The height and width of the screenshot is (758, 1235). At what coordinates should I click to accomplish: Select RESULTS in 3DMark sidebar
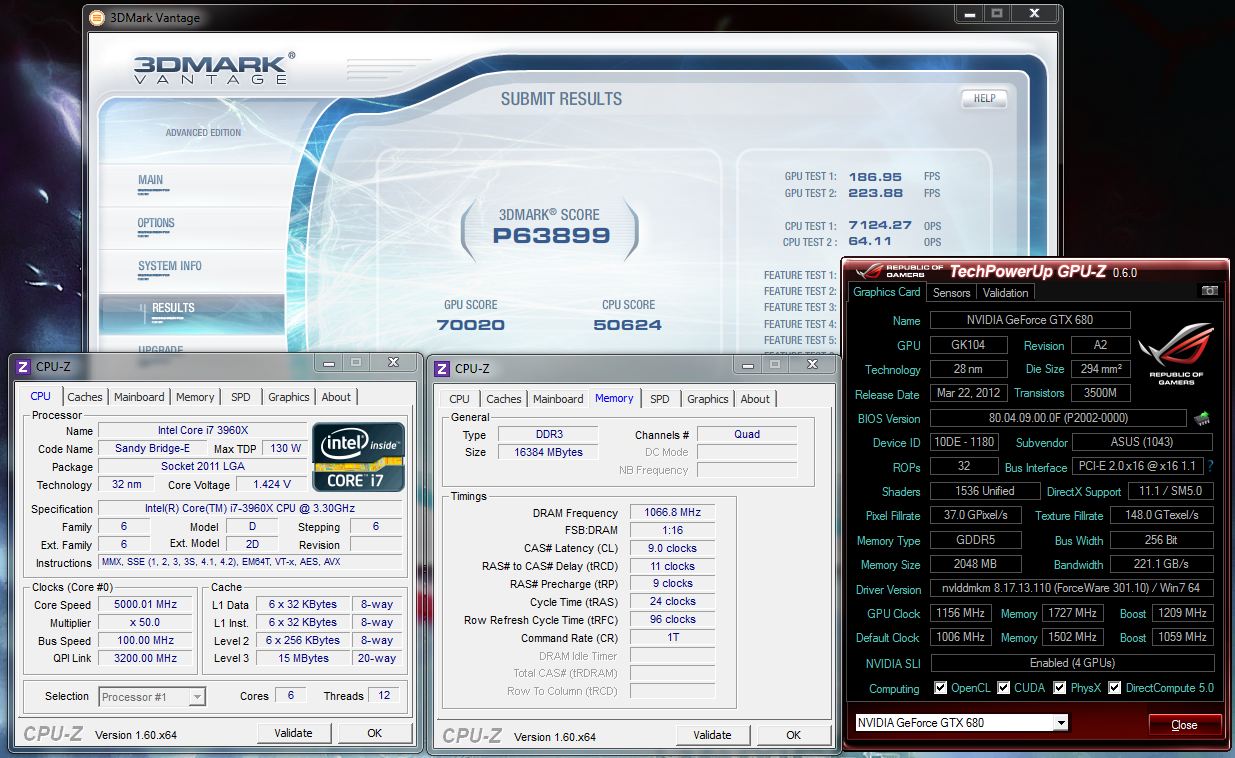(x=173, y=308)
